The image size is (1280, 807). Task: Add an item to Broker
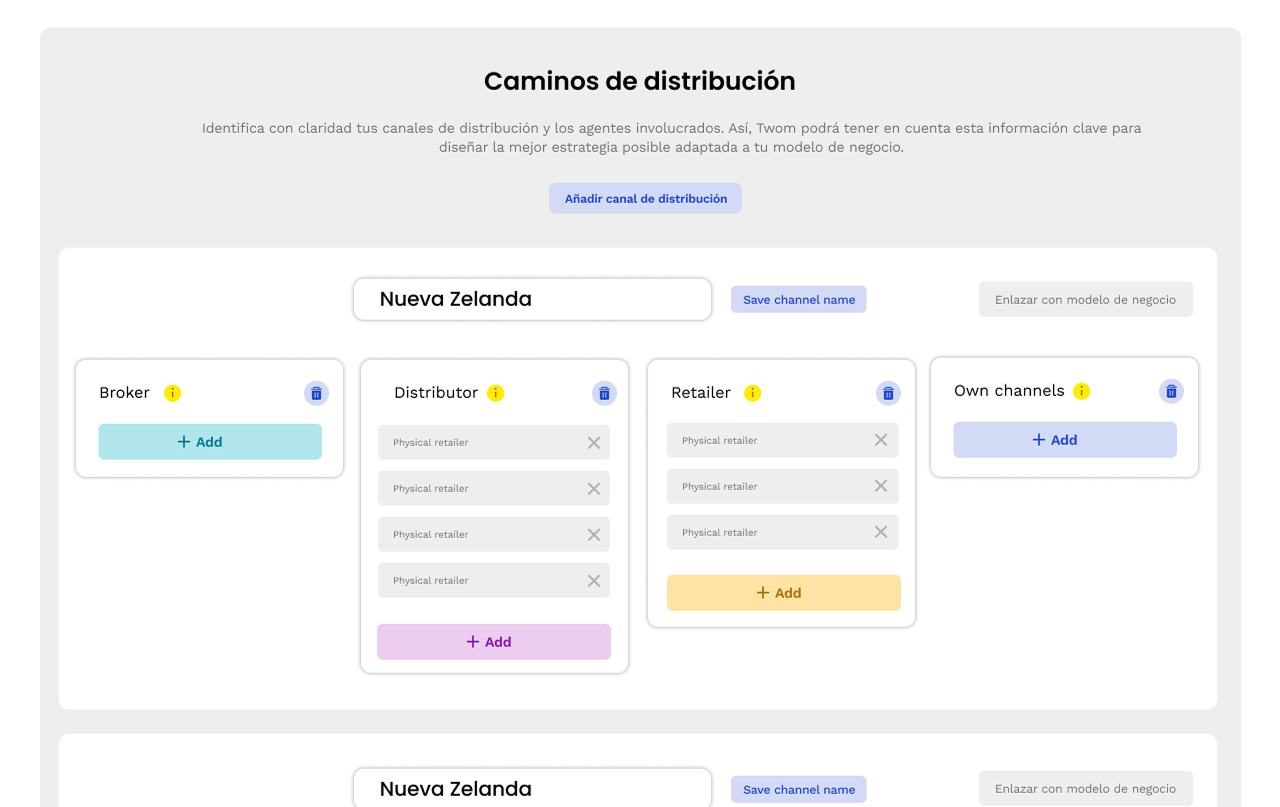pyautogui.click(x=210, y=442)
